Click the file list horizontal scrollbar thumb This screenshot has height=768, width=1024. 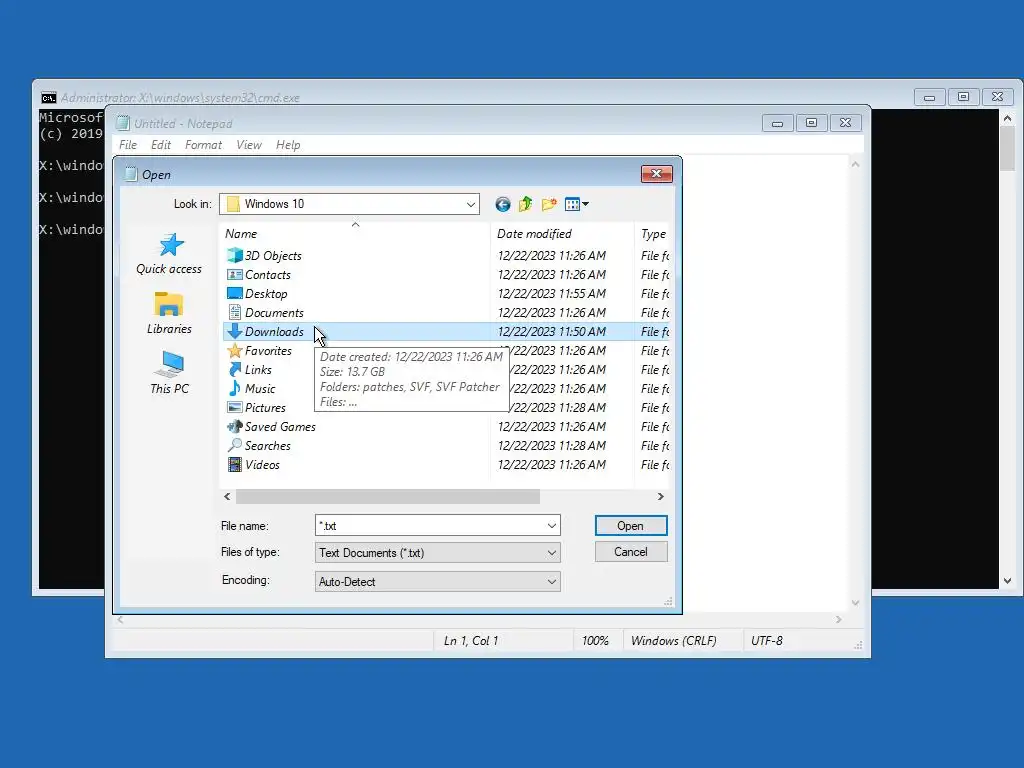pos(388,497)
